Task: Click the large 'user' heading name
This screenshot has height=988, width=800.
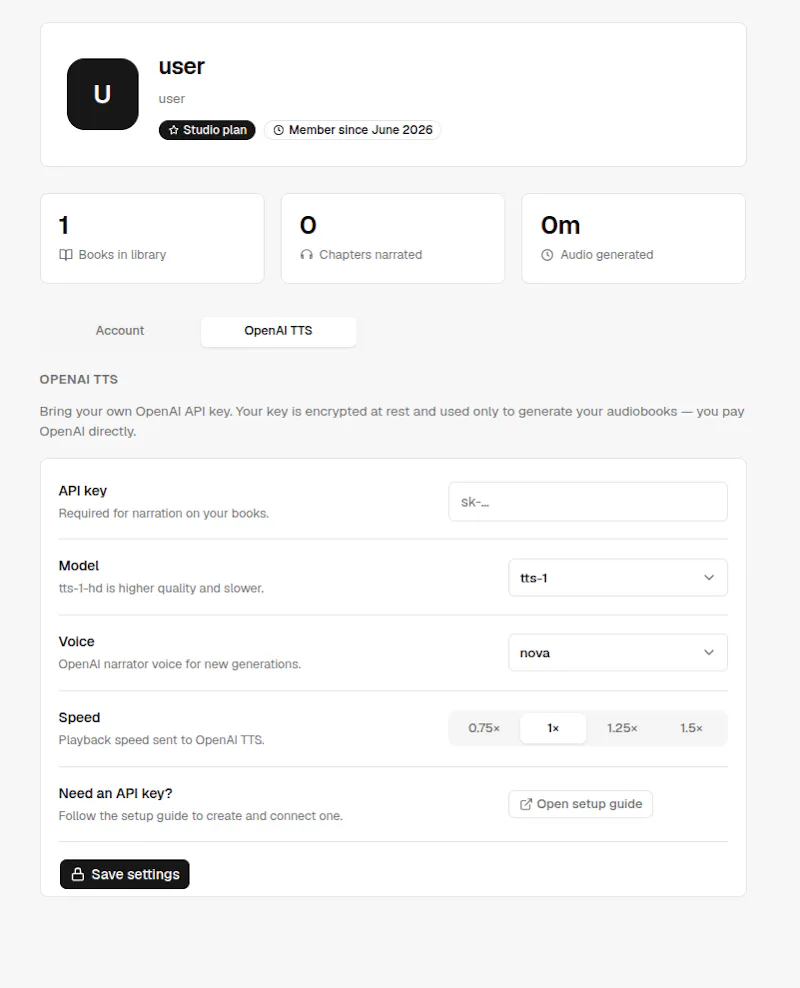Action: (181, 66)
